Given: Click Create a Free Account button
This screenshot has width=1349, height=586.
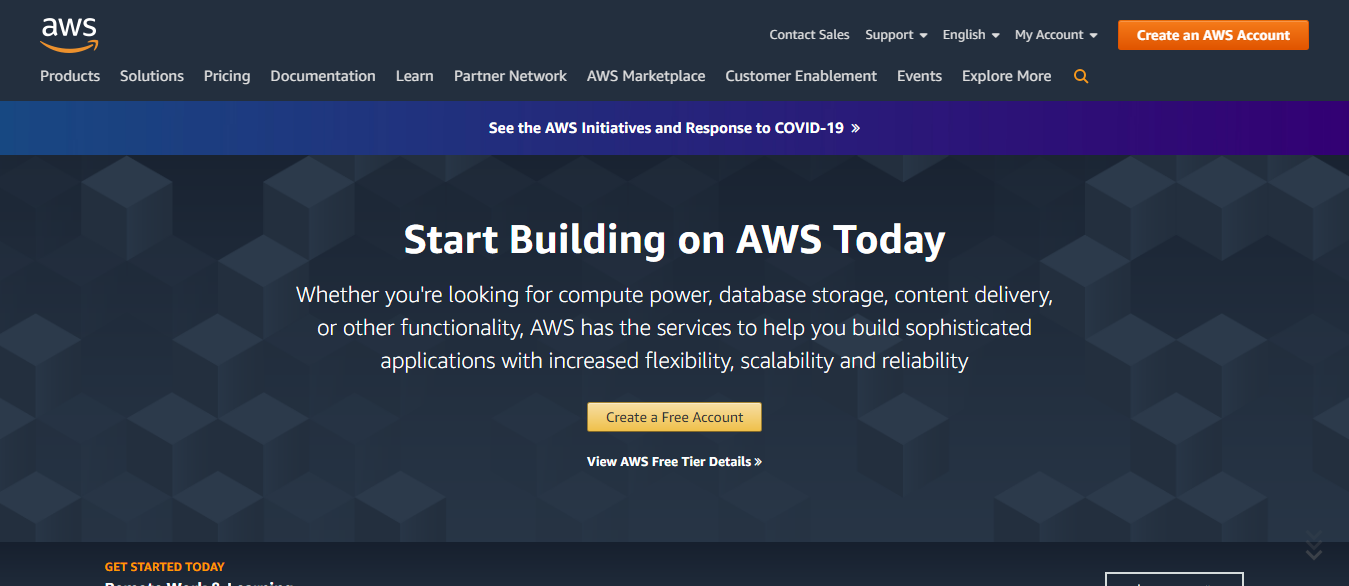Looking at the screenshot, I should click(x=674, y=417).
